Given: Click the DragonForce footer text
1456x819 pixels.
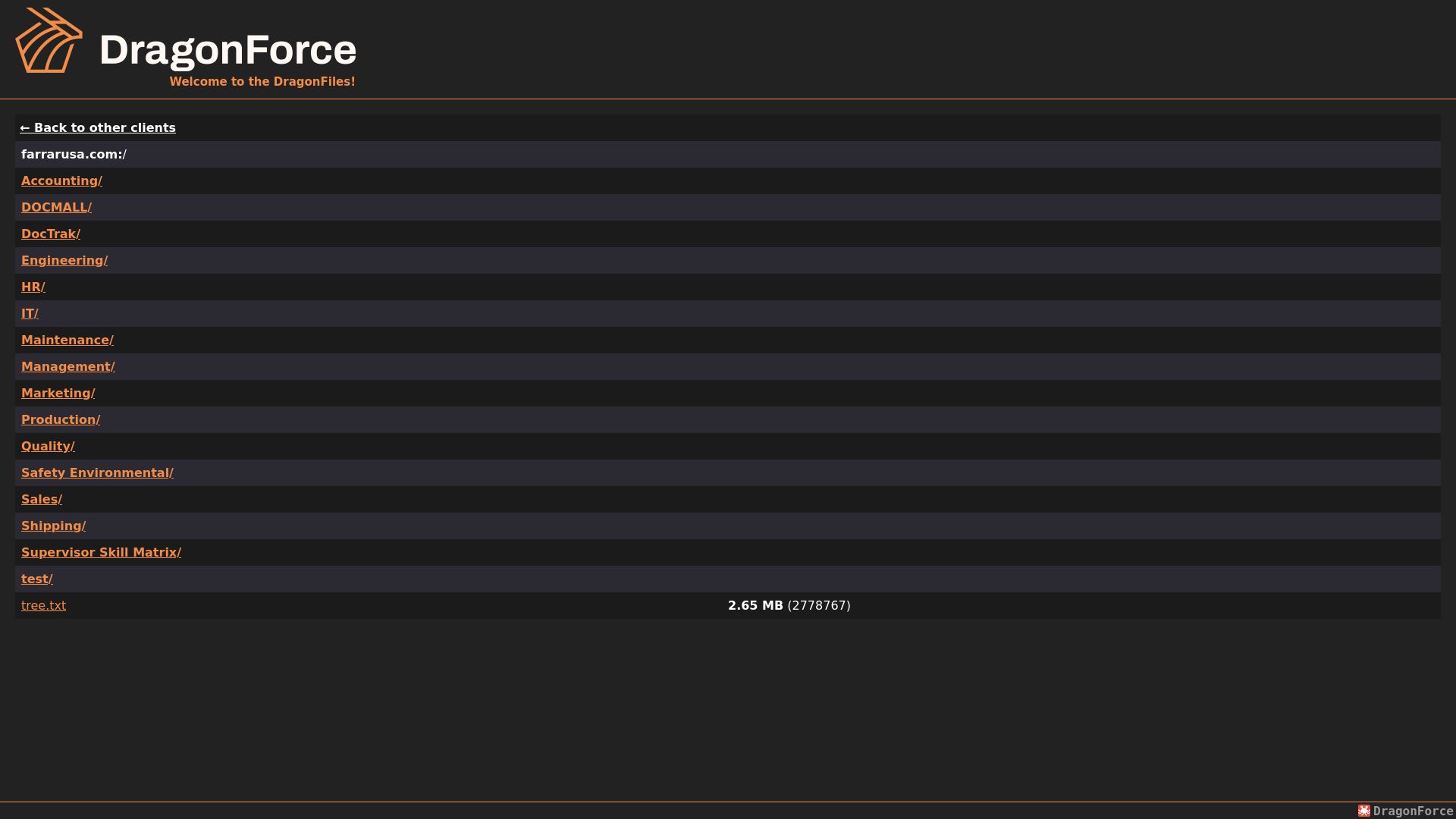Looking at the screenshot, I should 1413,811.
